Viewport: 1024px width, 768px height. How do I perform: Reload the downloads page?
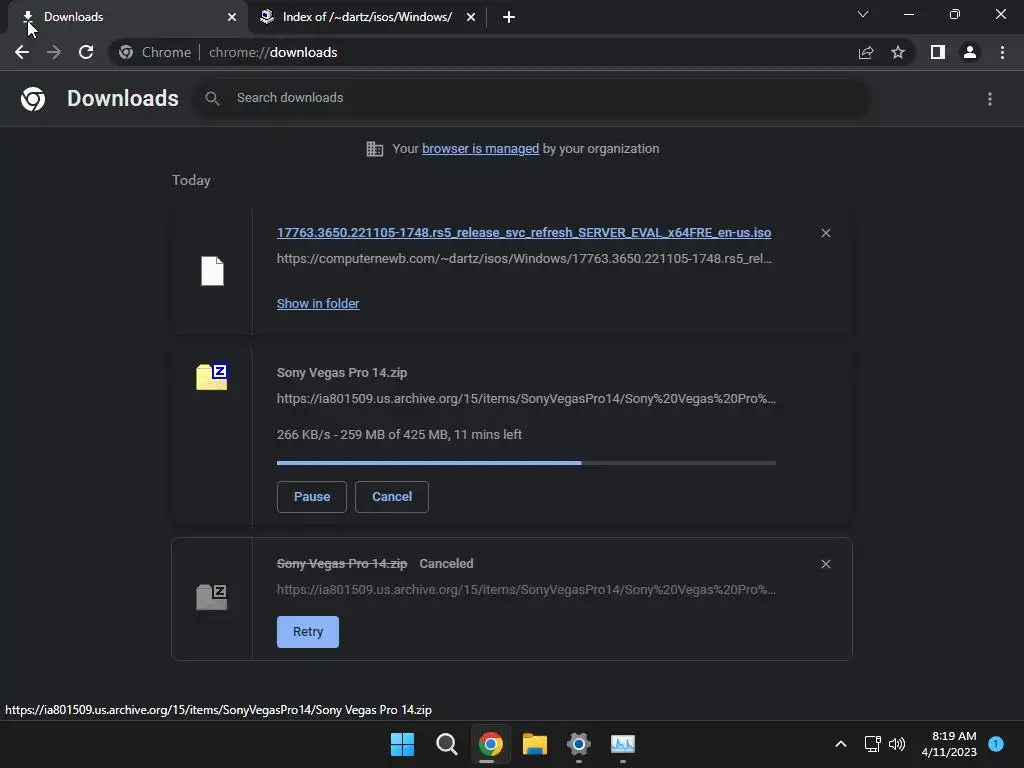click(x=86, y=52)
